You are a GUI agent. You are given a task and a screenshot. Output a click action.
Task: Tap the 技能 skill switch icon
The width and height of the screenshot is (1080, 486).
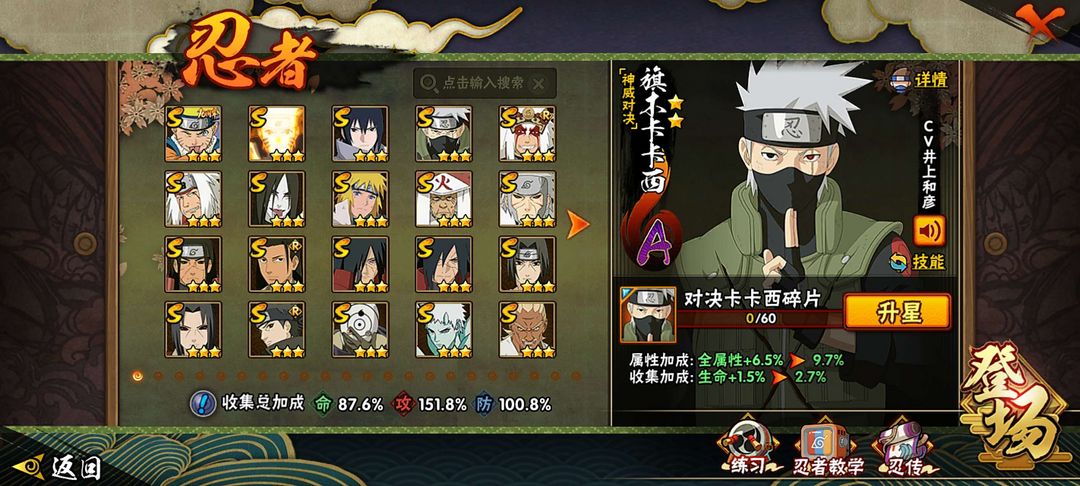pyautogui.click(x=917, y=262)
